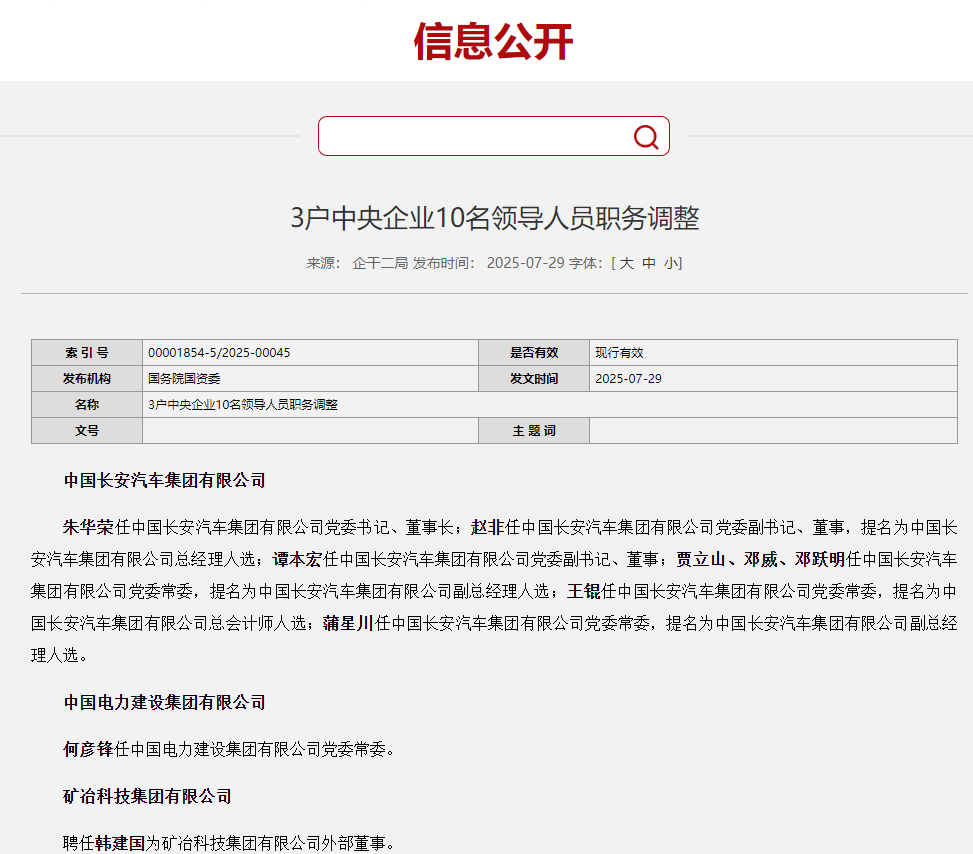This screenshot has width=973, height=854.
Task: Click the 索引号 table label
Action: [x=87, y=353]
